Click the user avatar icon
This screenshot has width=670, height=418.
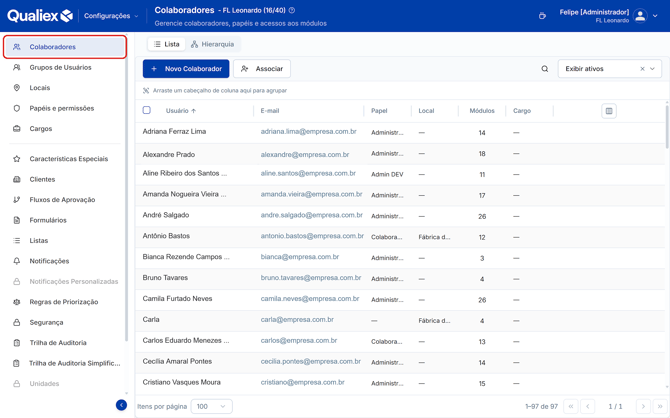coord(640,16)
